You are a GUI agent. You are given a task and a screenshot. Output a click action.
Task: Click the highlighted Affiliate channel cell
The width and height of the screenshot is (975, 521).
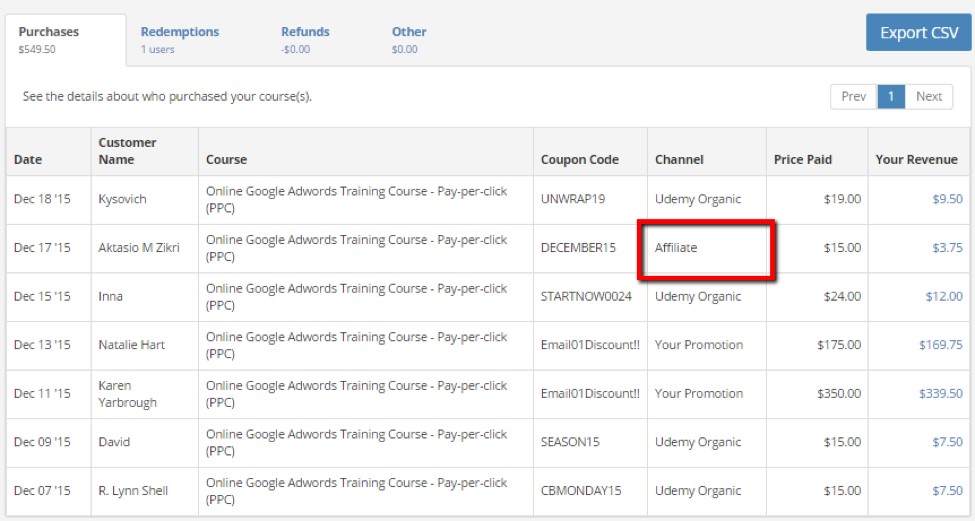[x=707, y=248]
